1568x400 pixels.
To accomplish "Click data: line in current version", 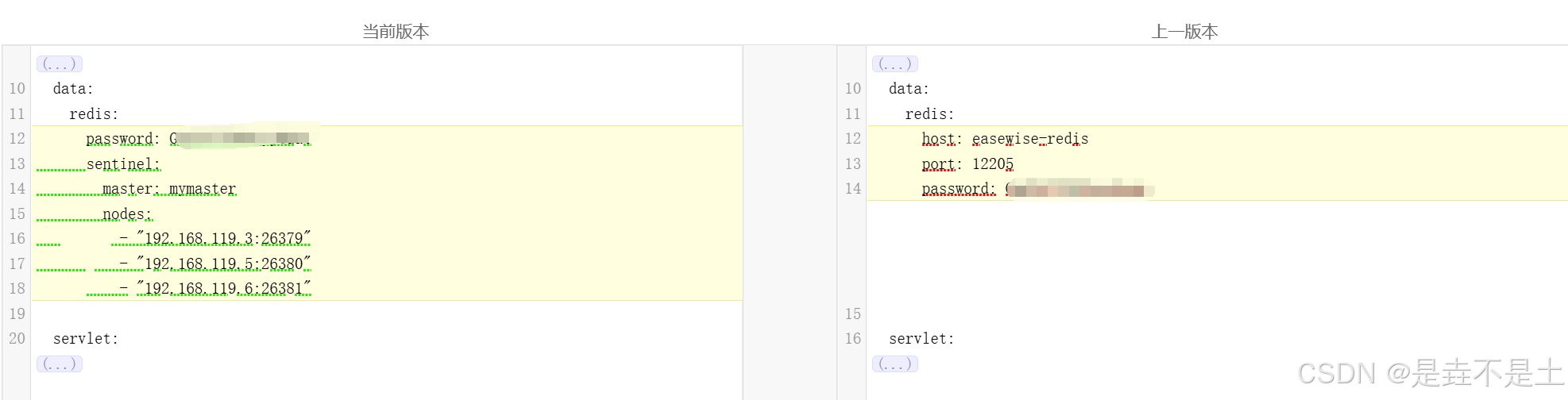I will click(x=73, y=89).
